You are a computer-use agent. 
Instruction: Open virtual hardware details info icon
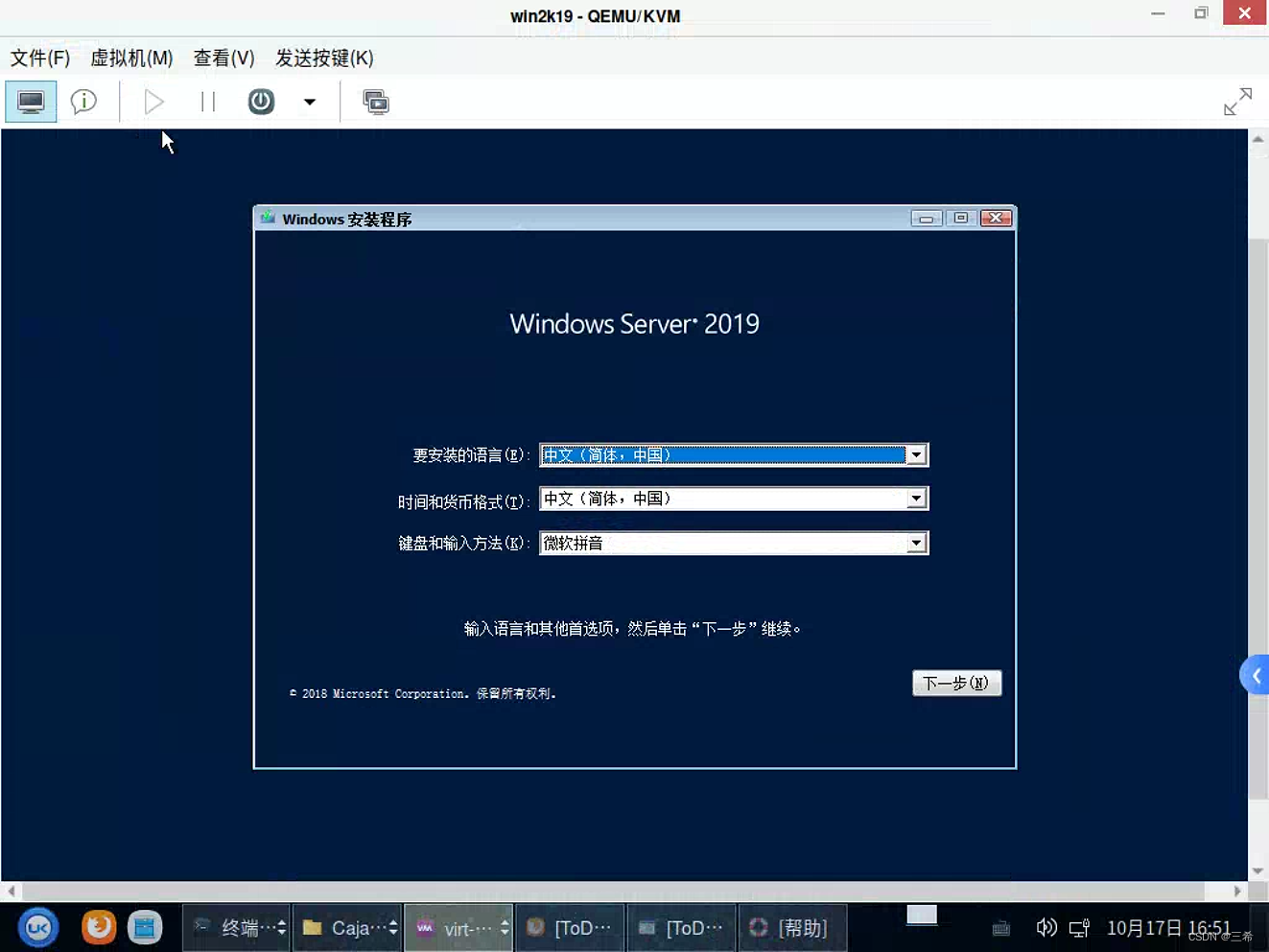click(x=84, y=102)
